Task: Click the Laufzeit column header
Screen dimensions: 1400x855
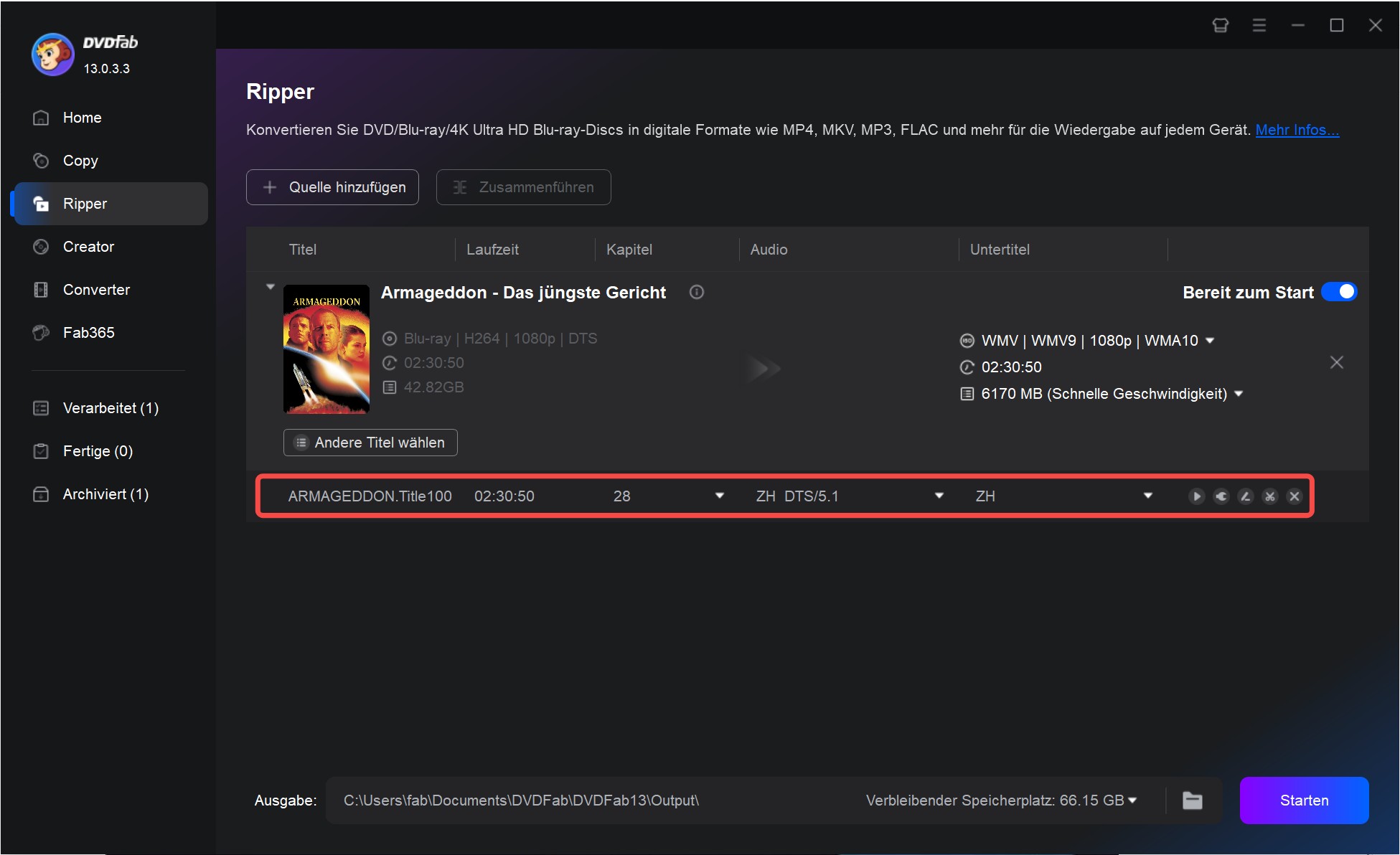Action: coord(492,250)
